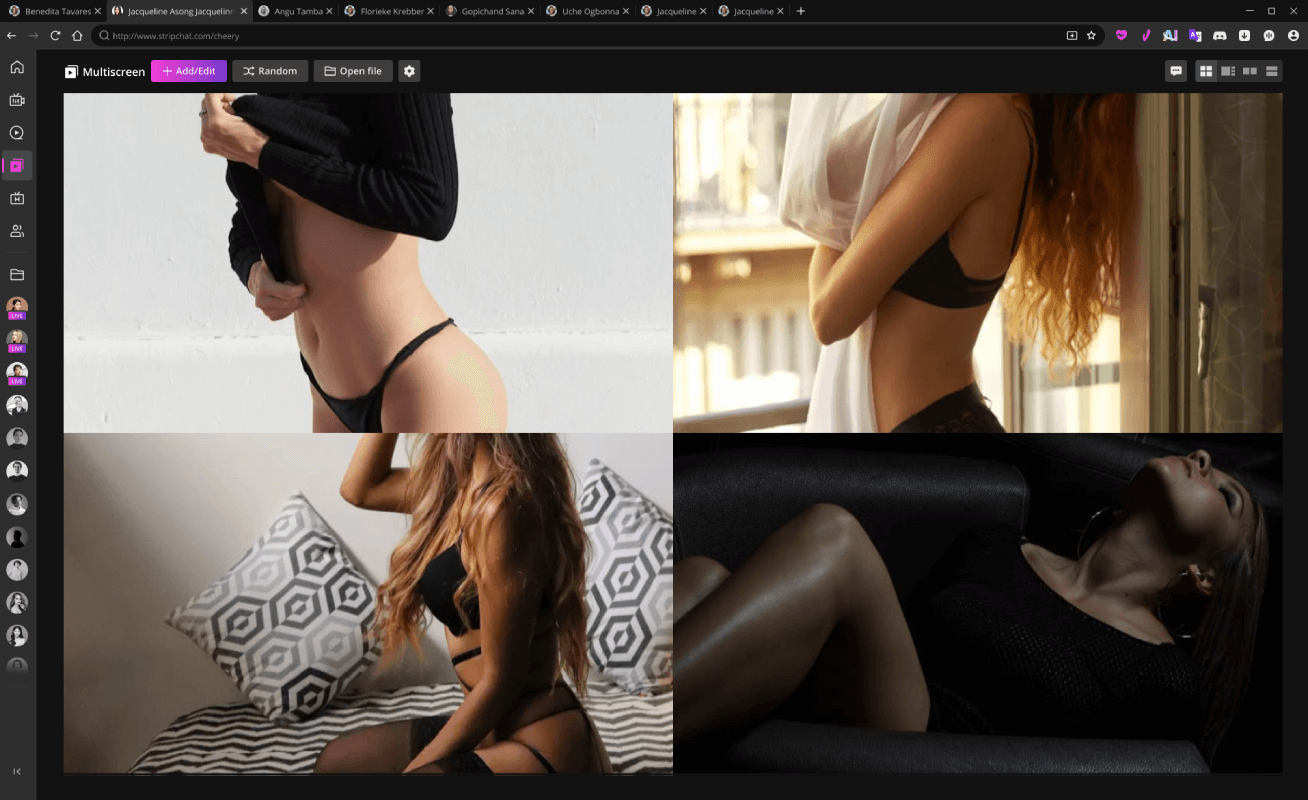The image size is (1308, 800).
Task: Open the chat bubble icon at top right
Action: 1176,71
